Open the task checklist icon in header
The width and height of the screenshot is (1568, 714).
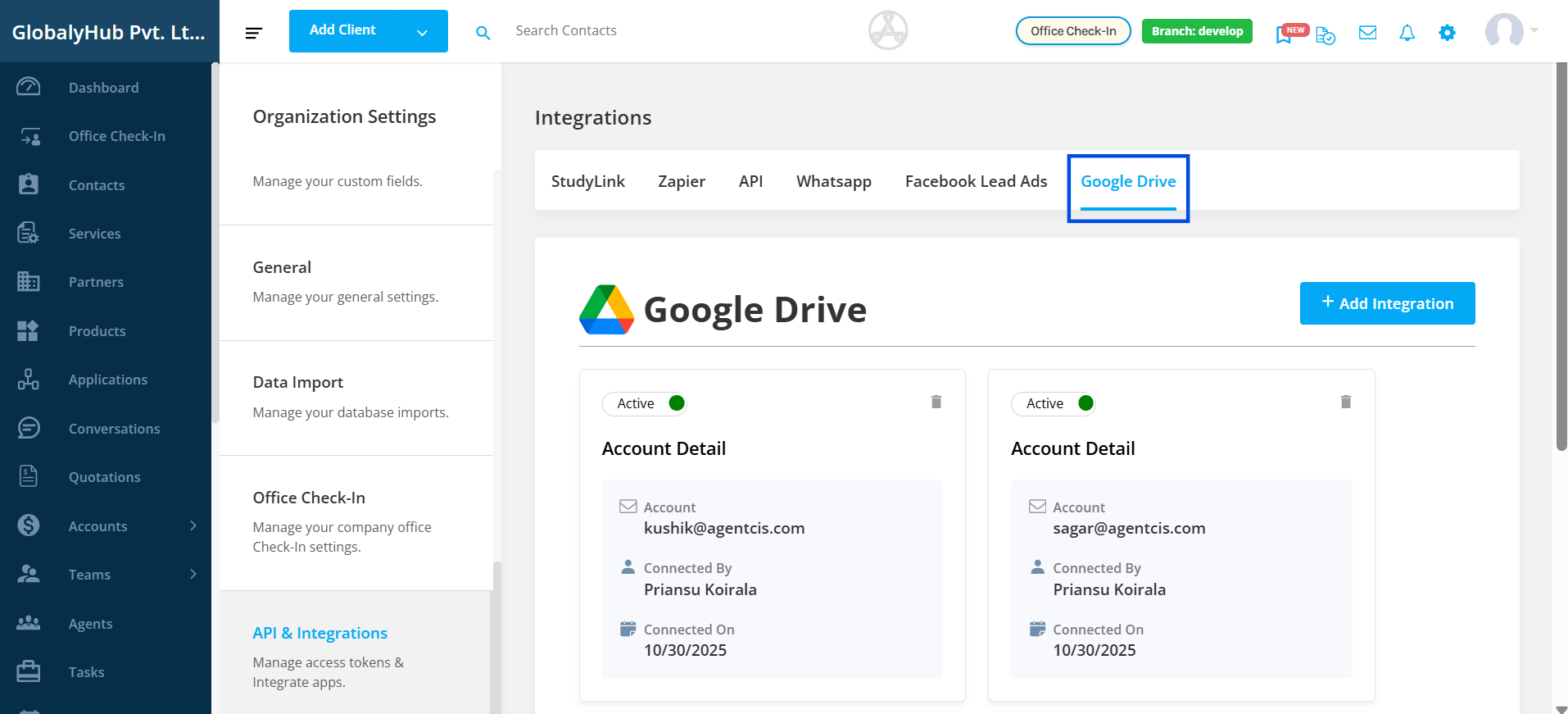[x=1325, y=35]
